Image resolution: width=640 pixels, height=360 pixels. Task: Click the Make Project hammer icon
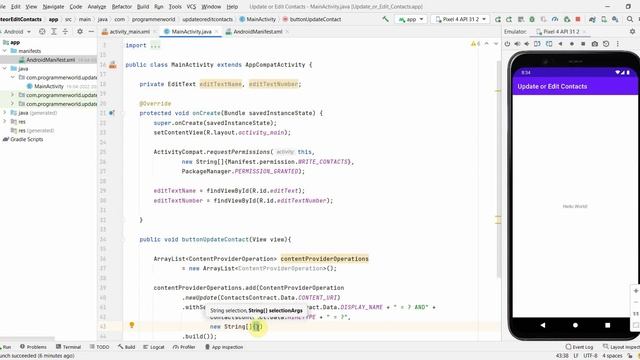[385, 19]
